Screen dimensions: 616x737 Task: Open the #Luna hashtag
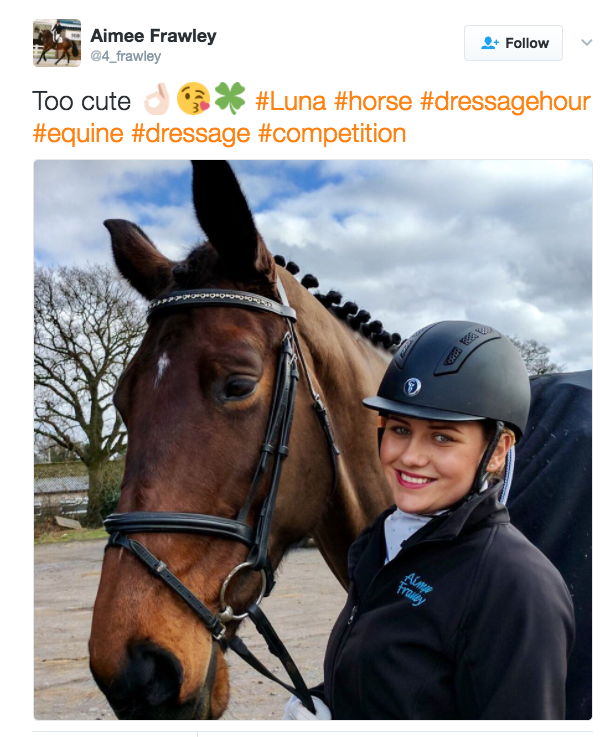[290, 101]
